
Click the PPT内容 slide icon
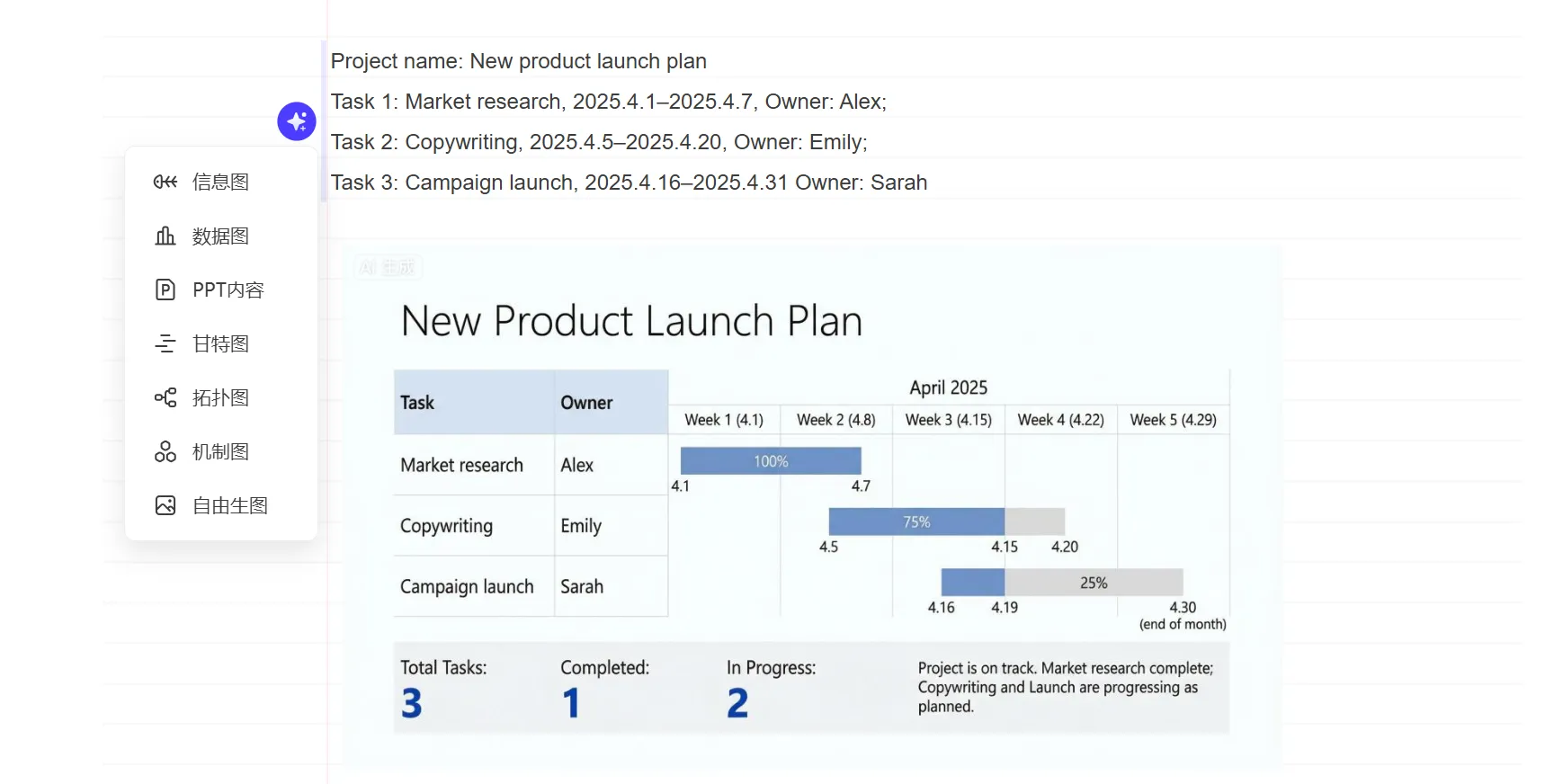tap(165, 290)
